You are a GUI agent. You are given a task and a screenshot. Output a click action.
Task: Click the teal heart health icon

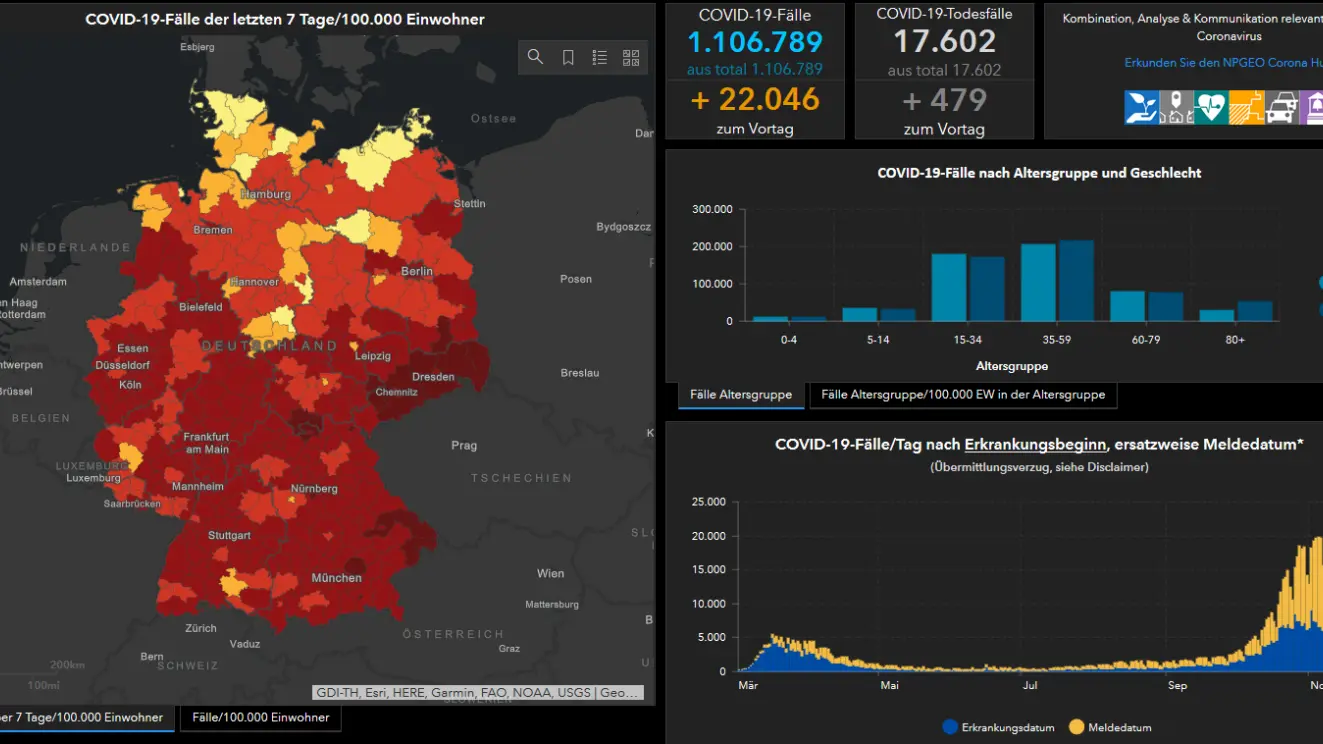click(1211, 107)
